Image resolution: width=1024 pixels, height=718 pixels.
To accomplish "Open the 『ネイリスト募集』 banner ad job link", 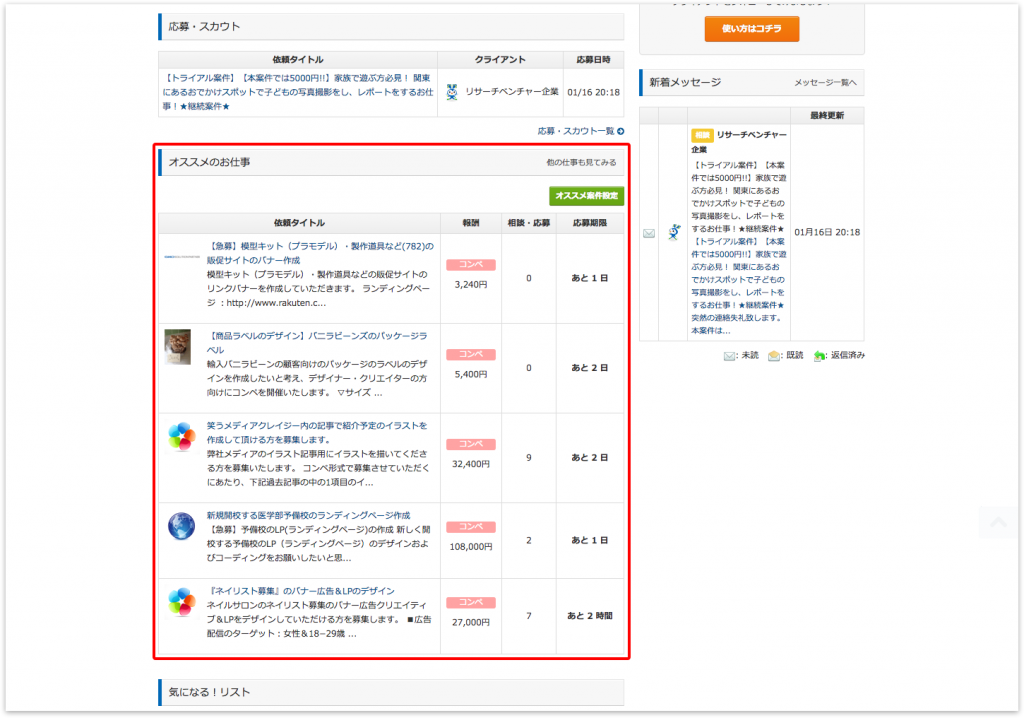I will click(x=300, y=590).
